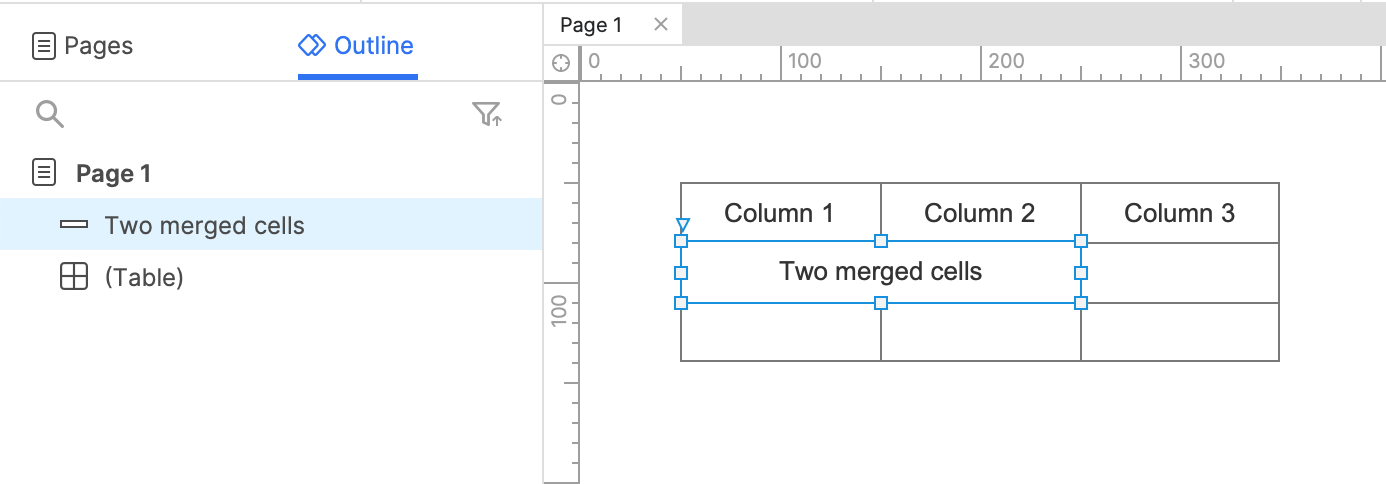Open the Pages panel tab

(x=82, y=46)
